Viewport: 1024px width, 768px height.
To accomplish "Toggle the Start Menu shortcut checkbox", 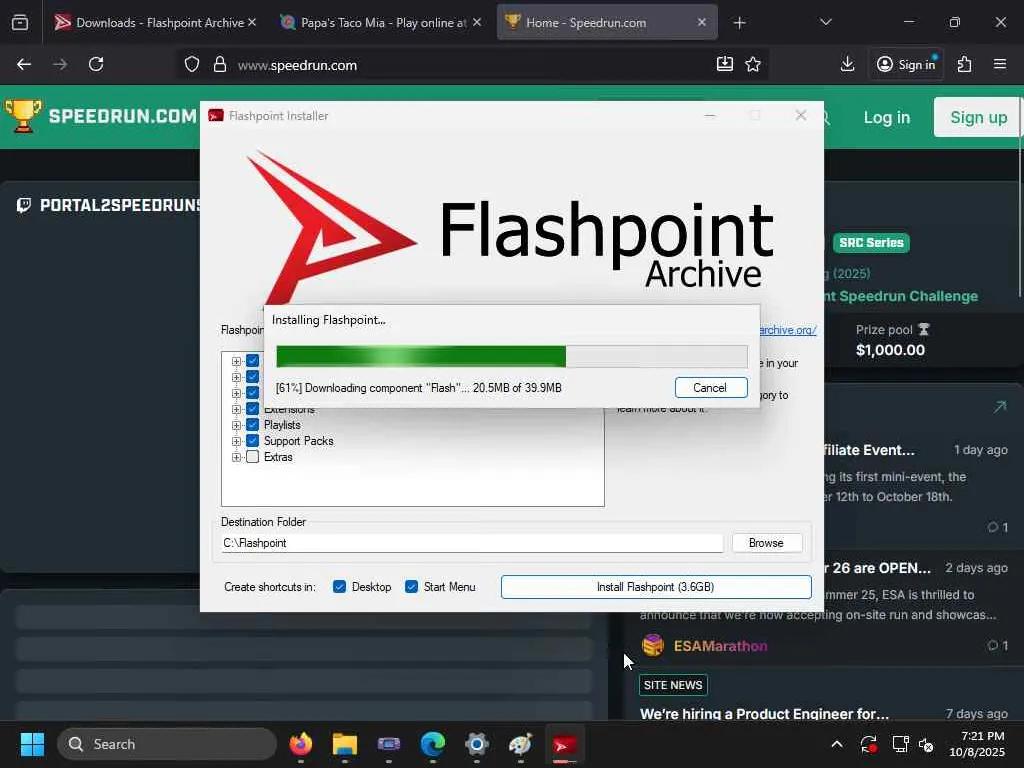I will pos(411,586).
